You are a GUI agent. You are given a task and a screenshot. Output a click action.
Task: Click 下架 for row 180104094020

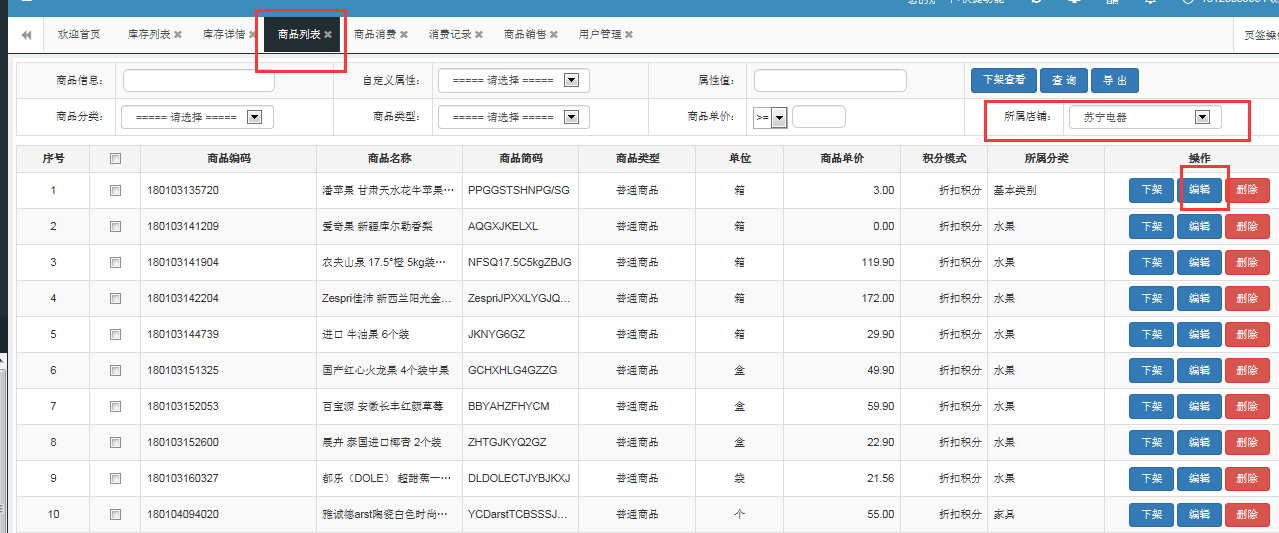[1151, 514]
